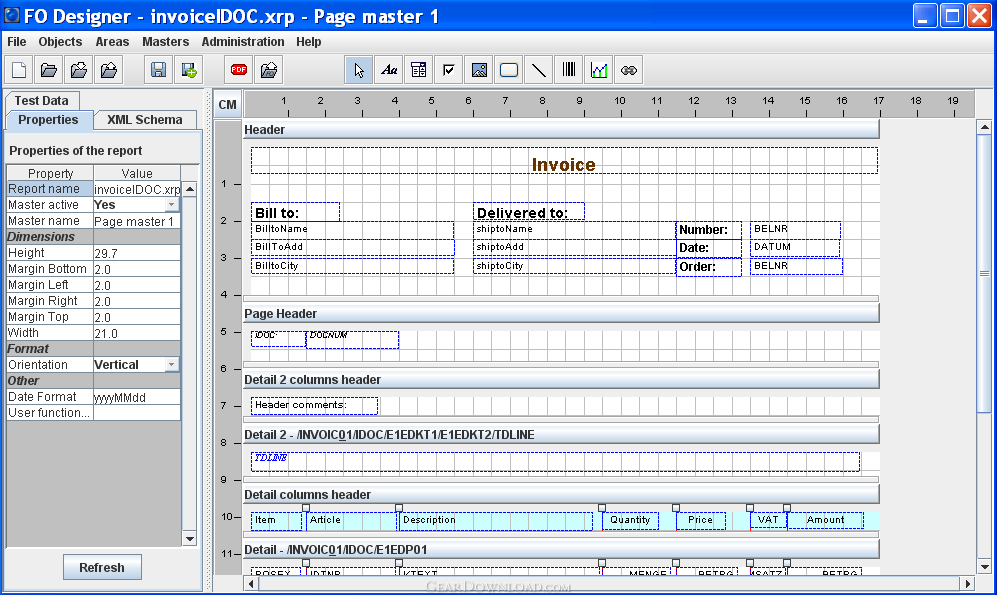
Task: Select the image insertion tool
Action: coord(479,70)
